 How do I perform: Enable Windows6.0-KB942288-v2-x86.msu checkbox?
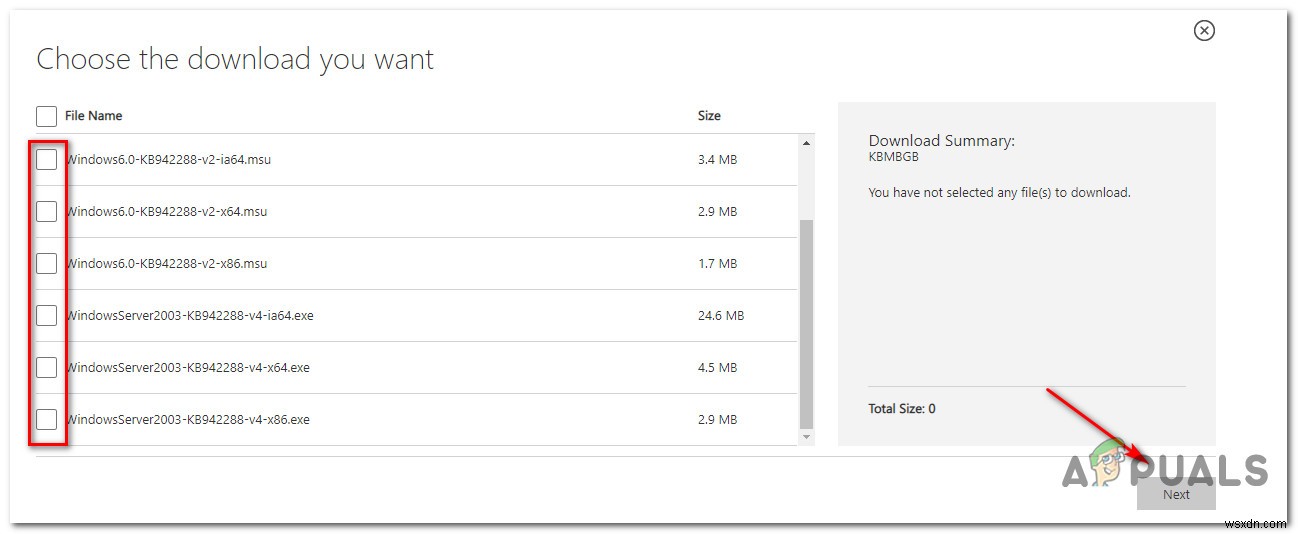[46, 264]
